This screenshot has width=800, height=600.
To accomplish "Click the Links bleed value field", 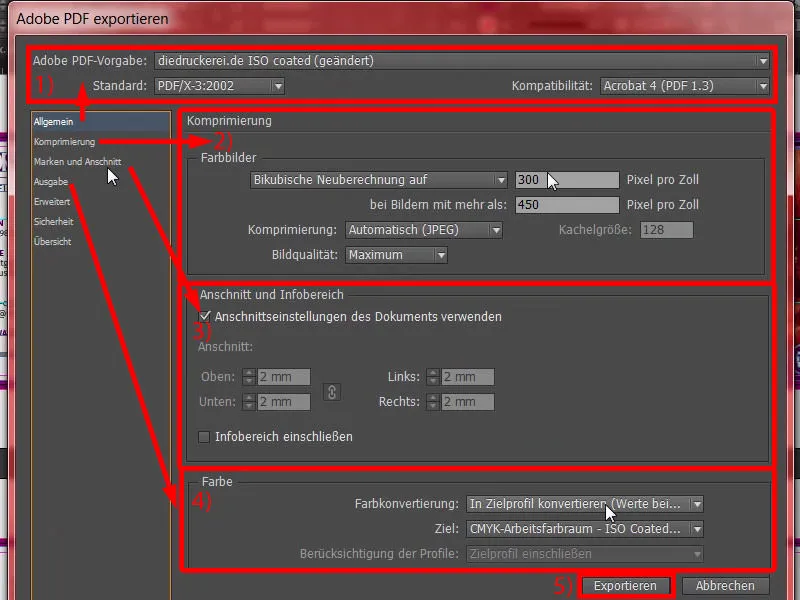I will 468,377.
